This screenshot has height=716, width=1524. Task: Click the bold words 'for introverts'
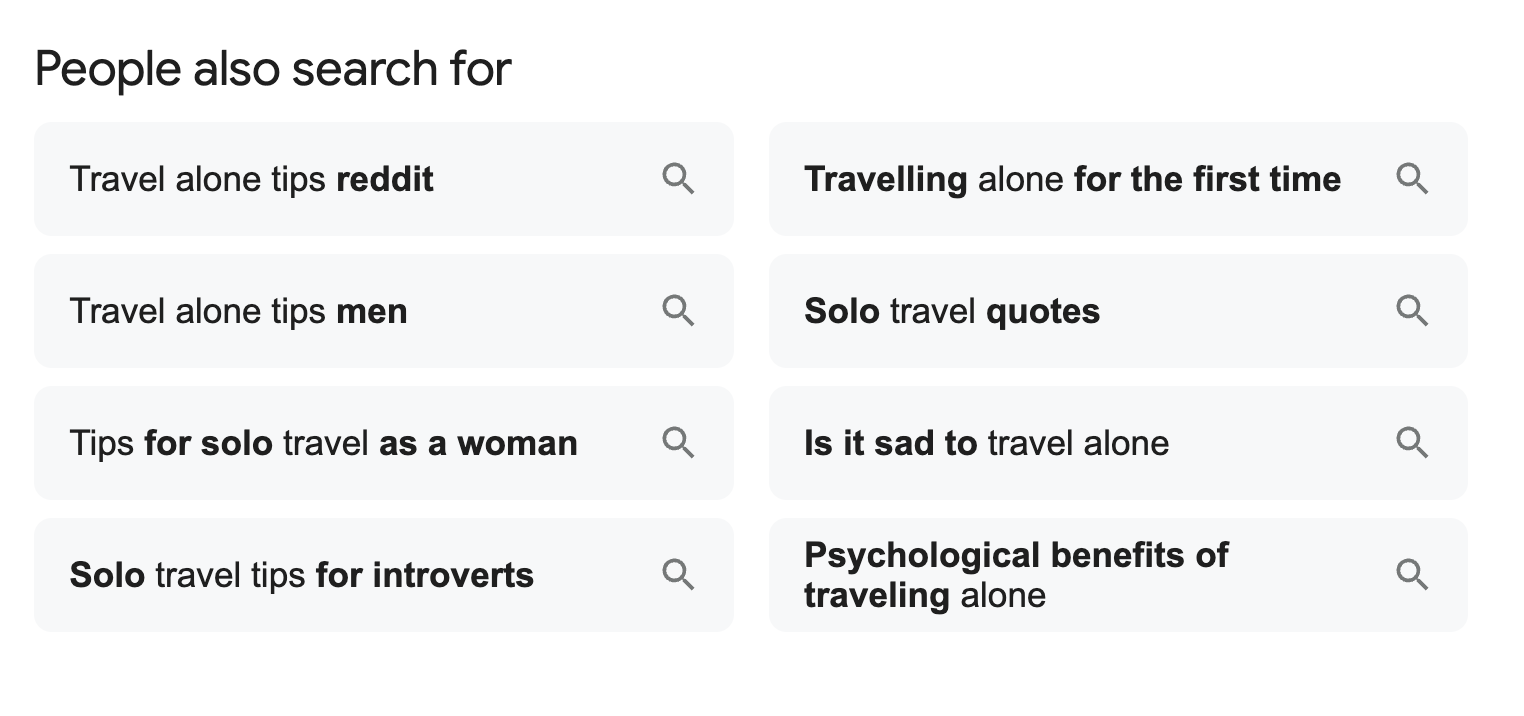pos(424,576)
